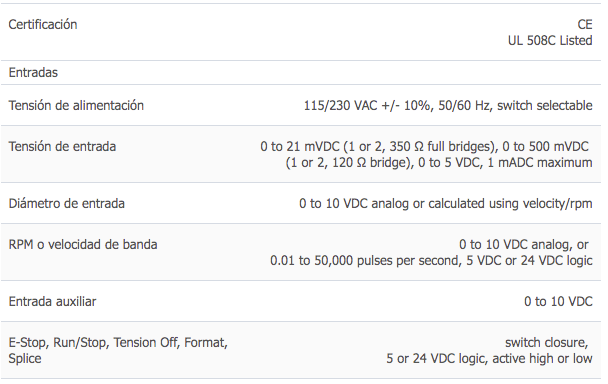
Task: Click the UL 508C Listed value
Action: click(550, 40)
